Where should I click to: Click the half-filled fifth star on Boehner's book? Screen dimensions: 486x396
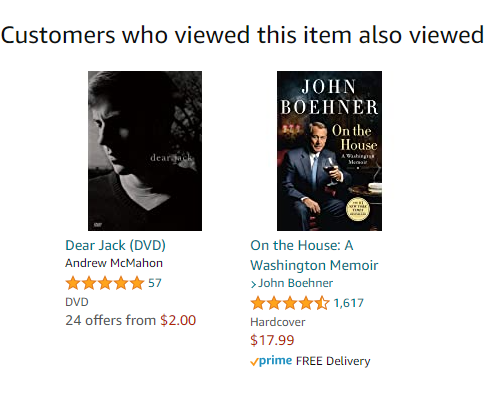322,303
